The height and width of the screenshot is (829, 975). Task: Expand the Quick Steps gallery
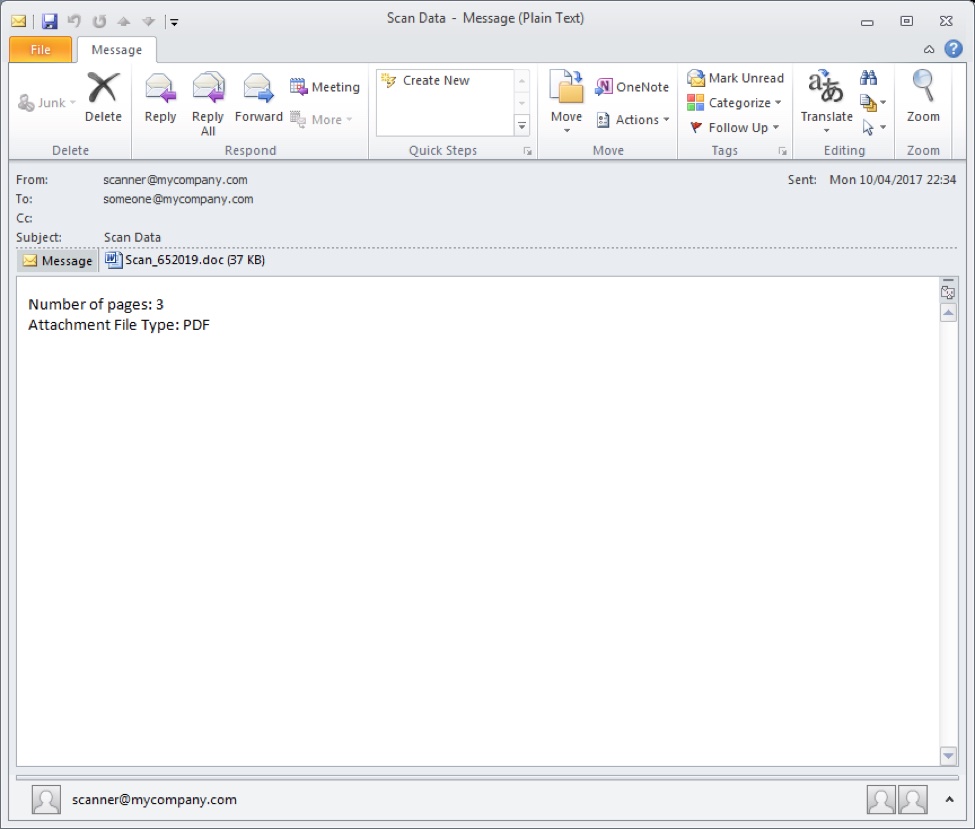click(522, 126)
